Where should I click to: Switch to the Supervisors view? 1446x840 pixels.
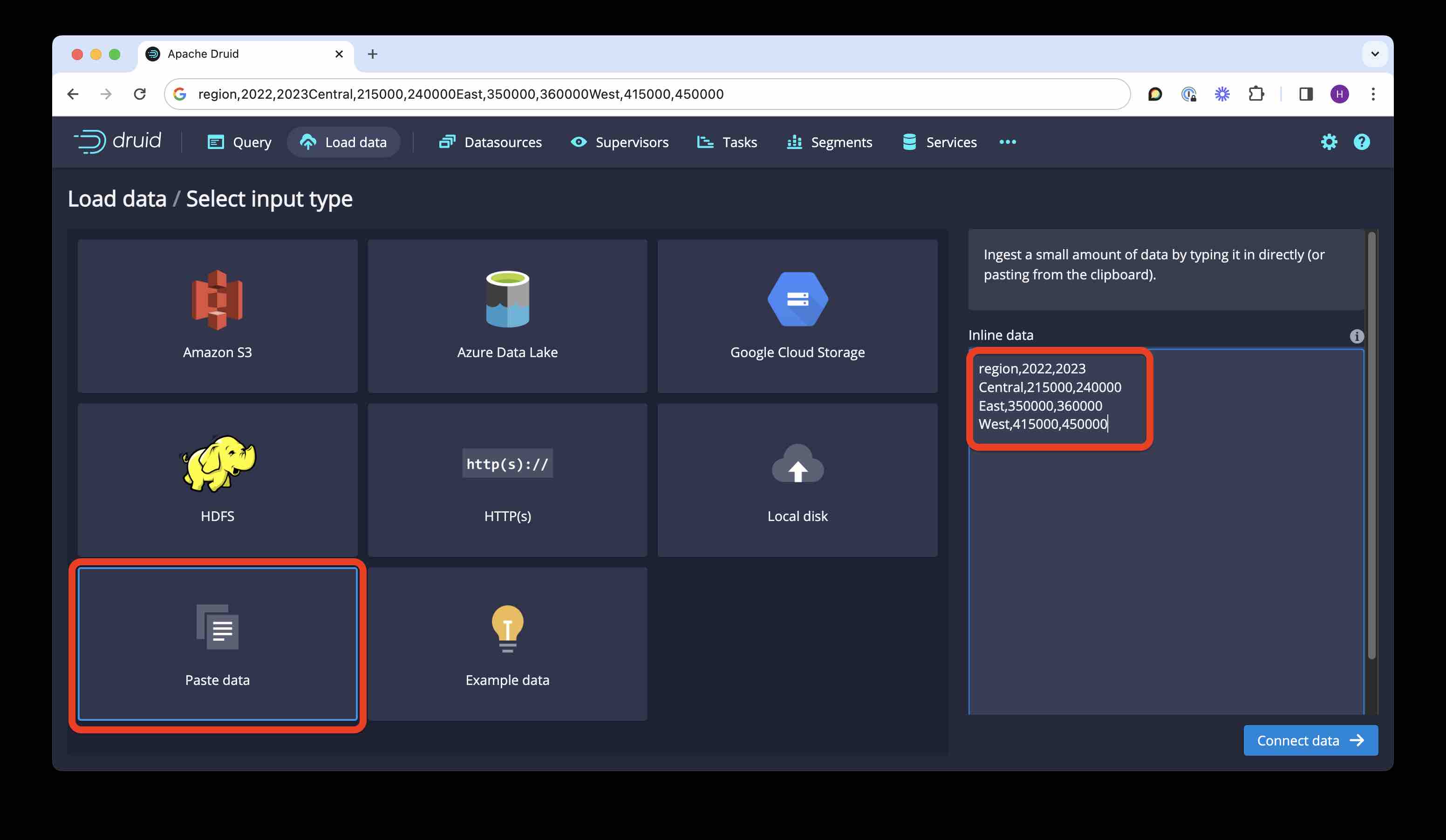click(620, 142)
